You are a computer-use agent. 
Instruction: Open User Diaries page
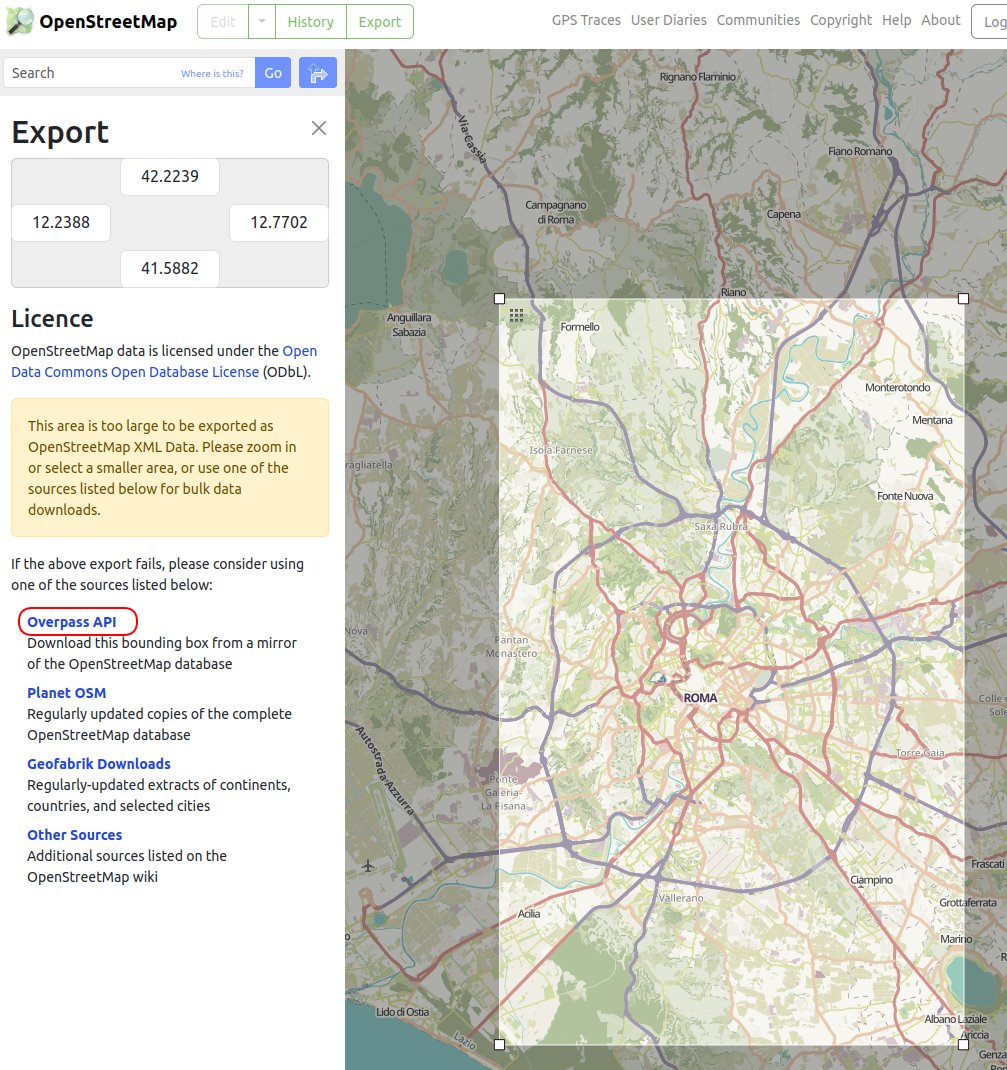pyautogui.click(x=669, y=20)
